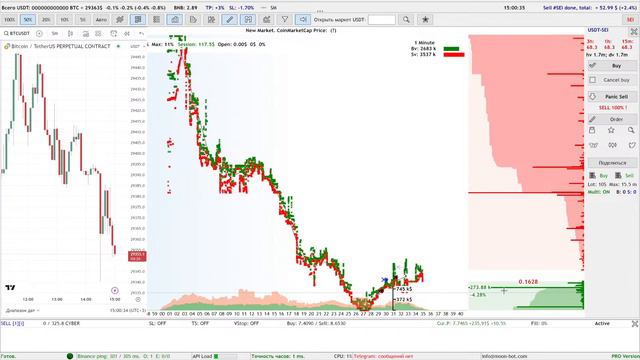The width and height of the screenshot is (640, 360).
Task: Click the Buy button
Action: click(x=612, y=66)
